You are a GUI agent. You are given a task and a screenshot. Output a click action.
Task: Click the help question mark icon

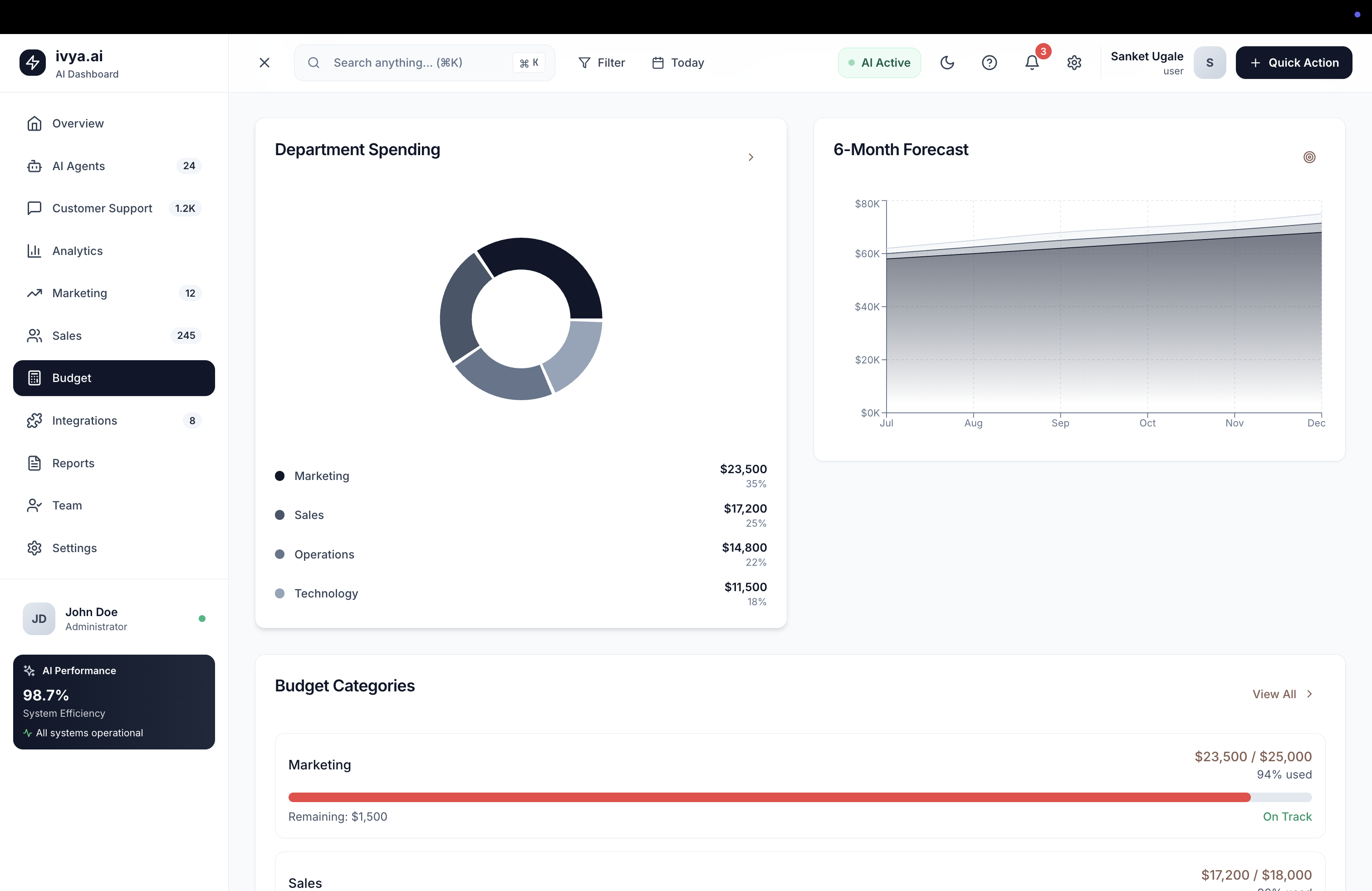point(989,63)
